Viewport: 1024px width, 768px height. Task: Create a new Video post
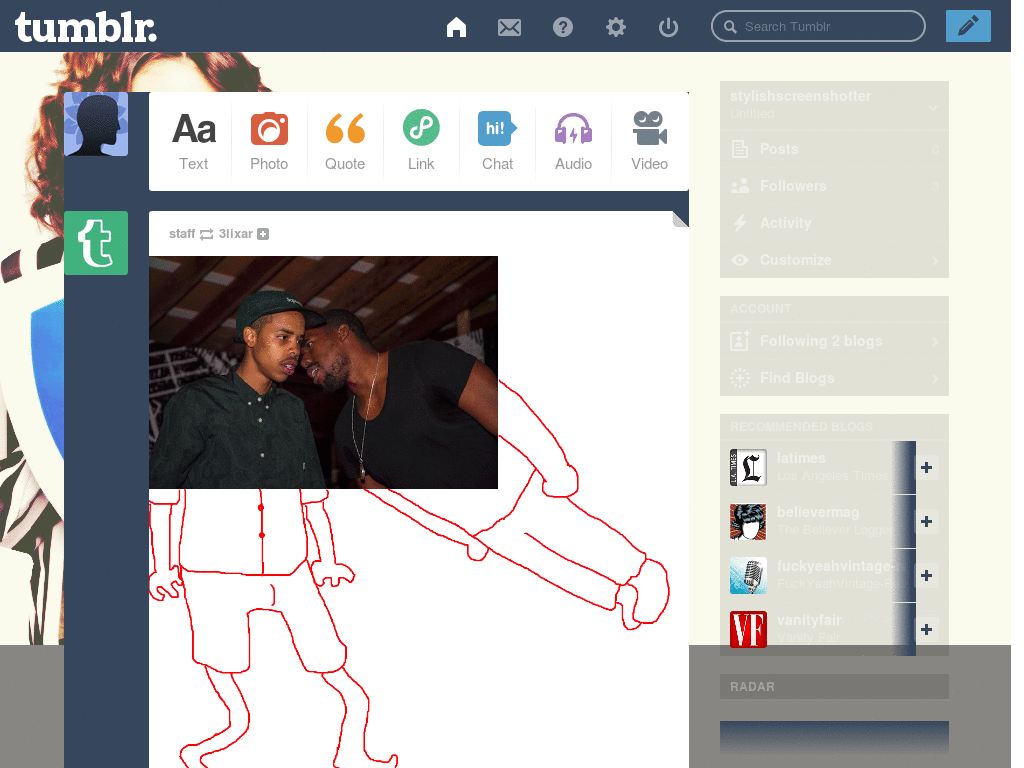pyautogui.click(x=649, y=141)
